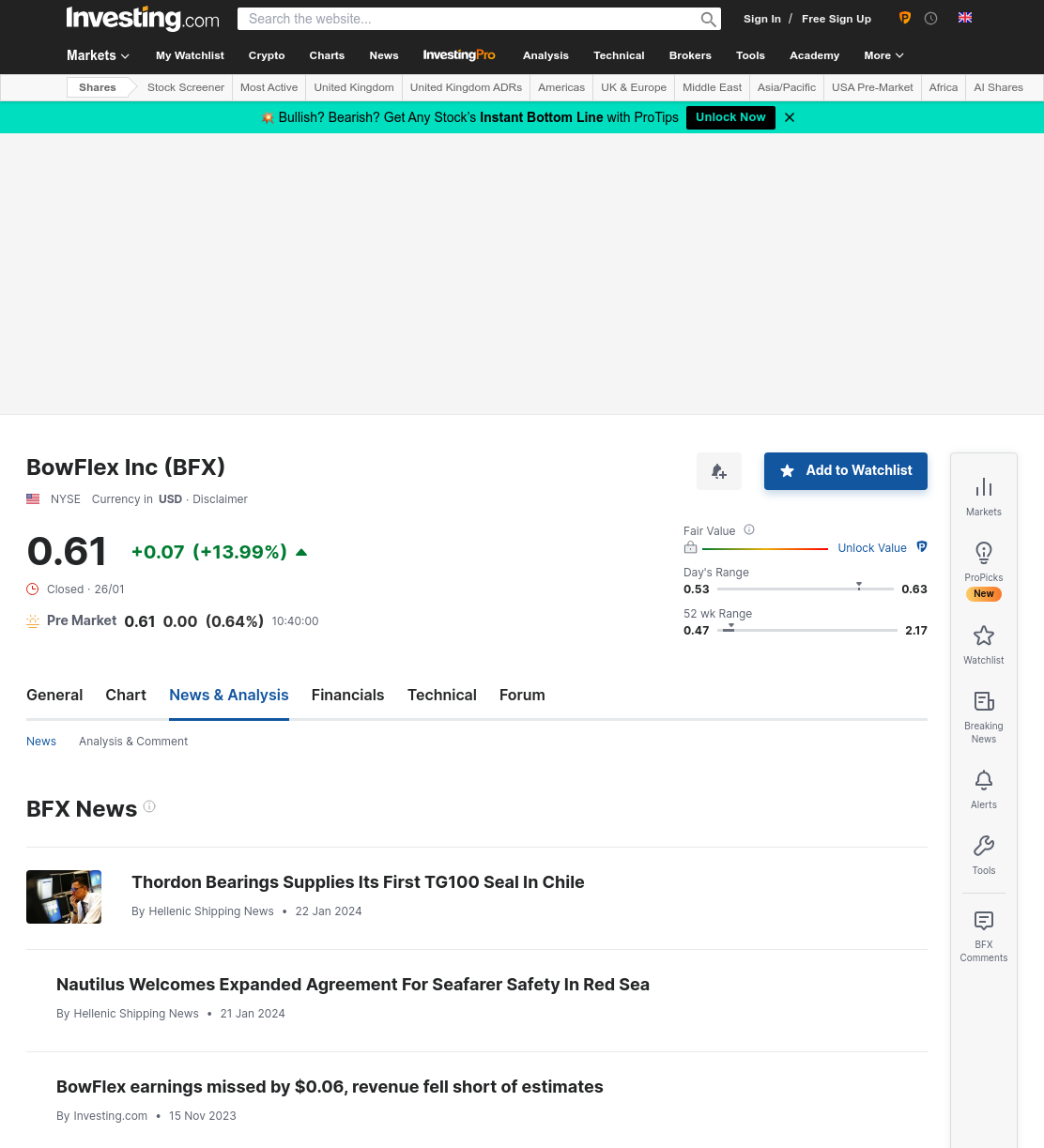
Task: Open Most Active submenu link
Action: 269,87
